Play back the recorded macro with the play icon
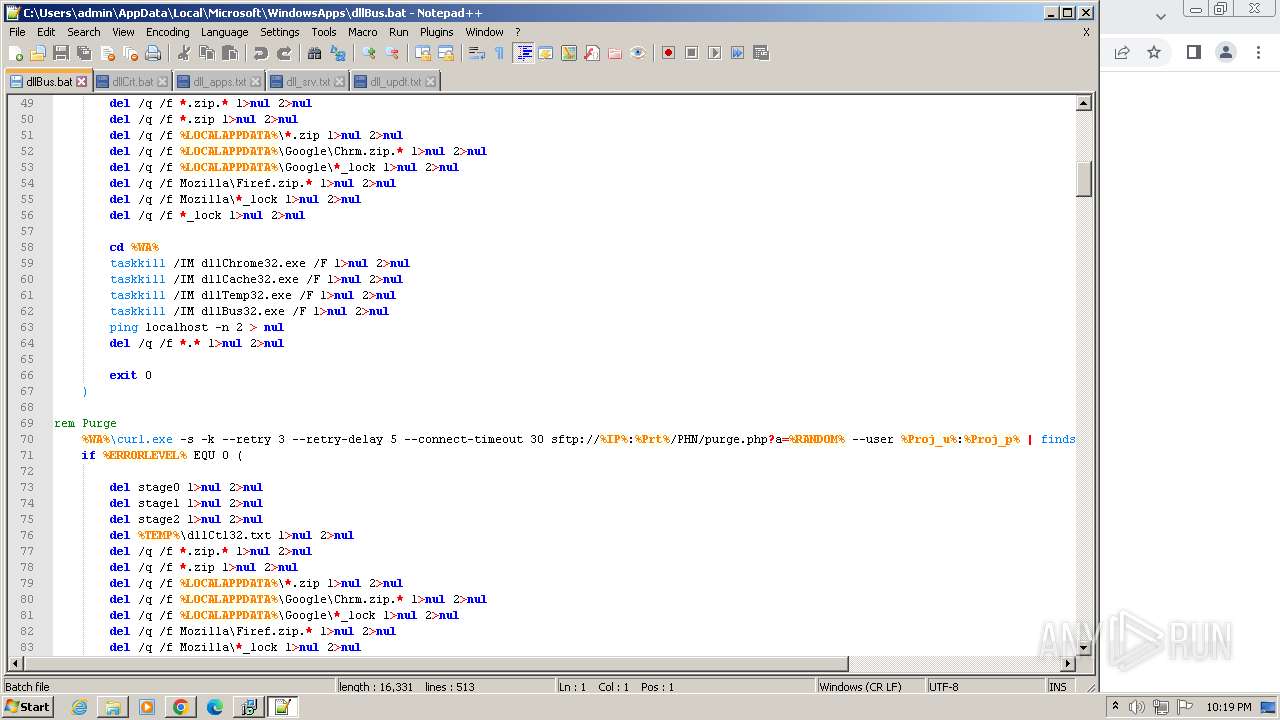 click(x=714, y=53)
